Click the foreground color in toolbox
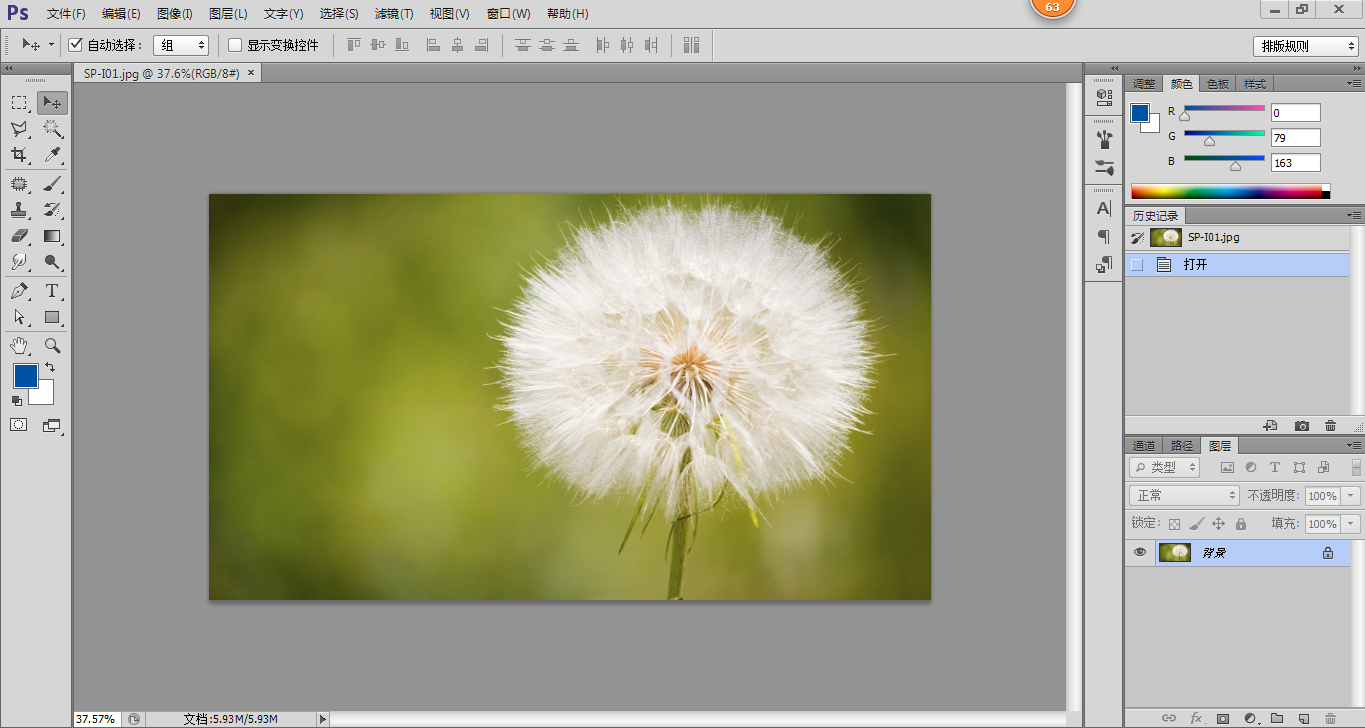 pyautogui.click(x=25, y=376)
